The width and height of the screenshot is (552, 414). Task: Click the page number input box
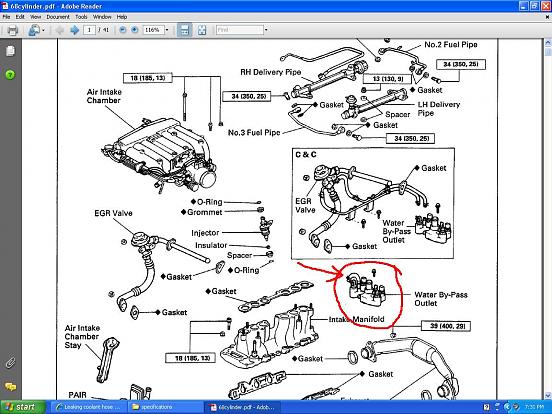point(89,30)
